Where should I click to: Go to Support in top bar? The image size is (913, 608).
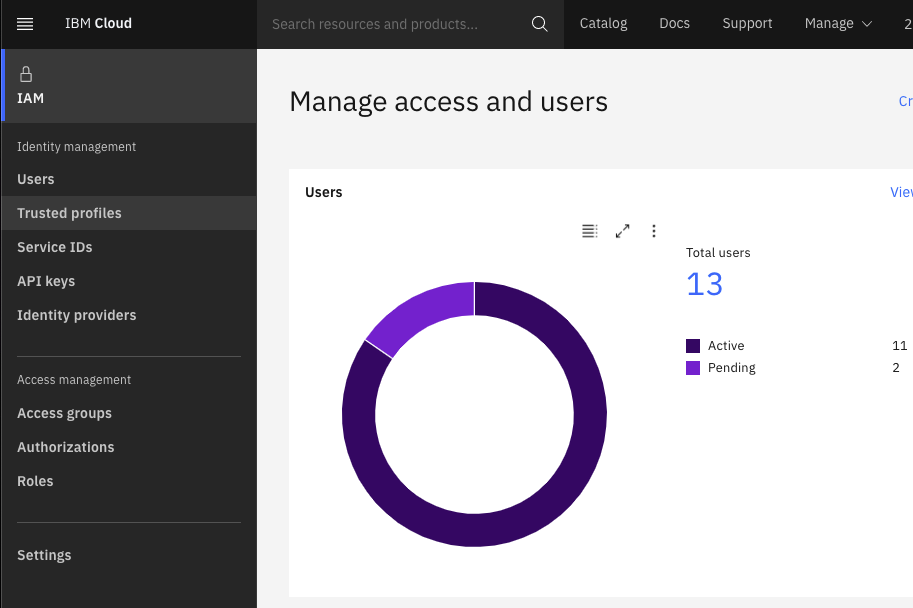[747, 24]
